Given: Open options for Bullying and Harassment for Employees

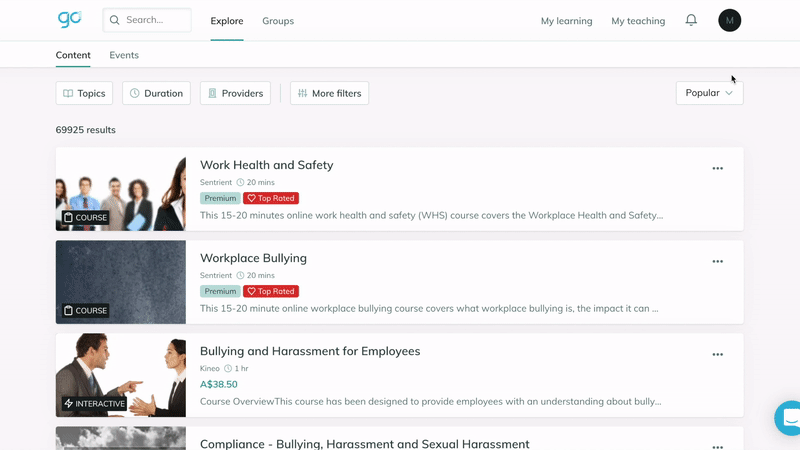Looking at the screenshot, I should 717,355.
